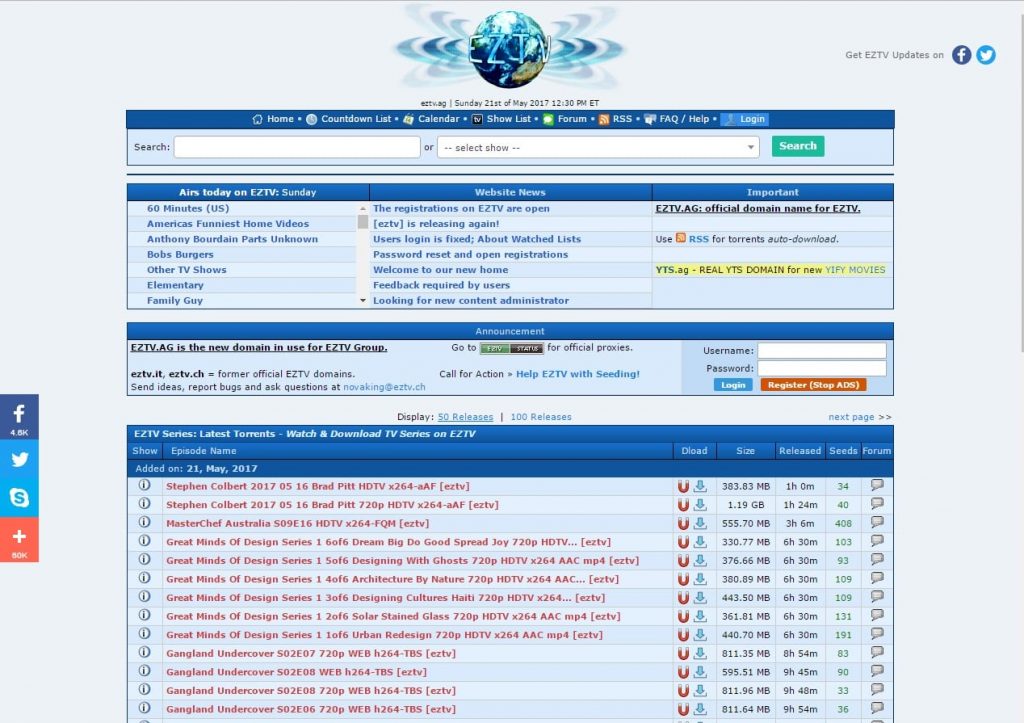The image size is (1024, 723).
Task: Open info icon for Stephen Colbert HDTV x264-aAF
Action: 144,485
